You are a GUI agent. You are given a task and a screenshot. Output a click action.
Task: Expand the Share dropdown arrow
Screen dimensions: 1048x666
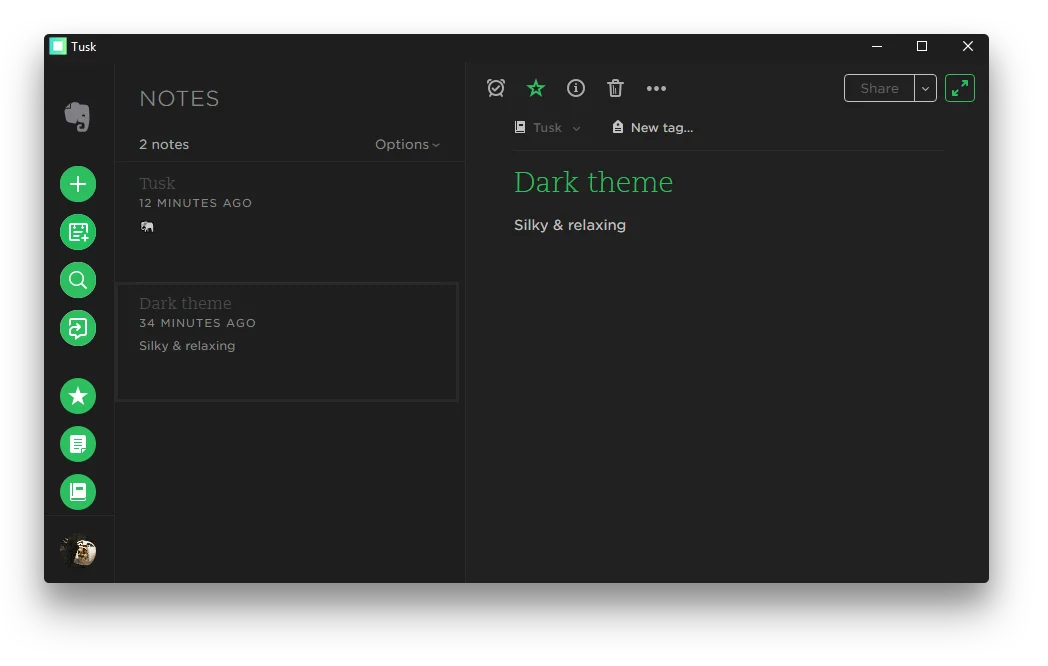(x=926, y=88)
